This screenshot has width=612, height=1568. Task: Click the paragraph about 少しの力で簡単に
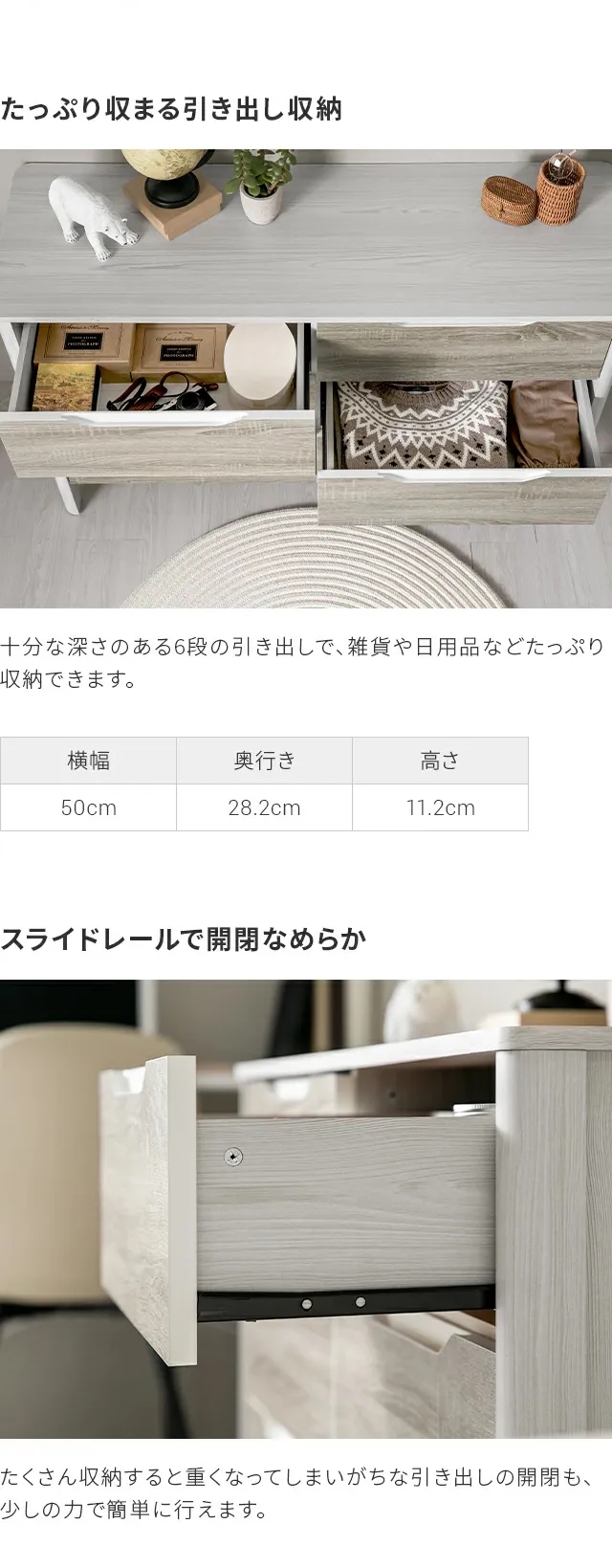coord(302,1493)
